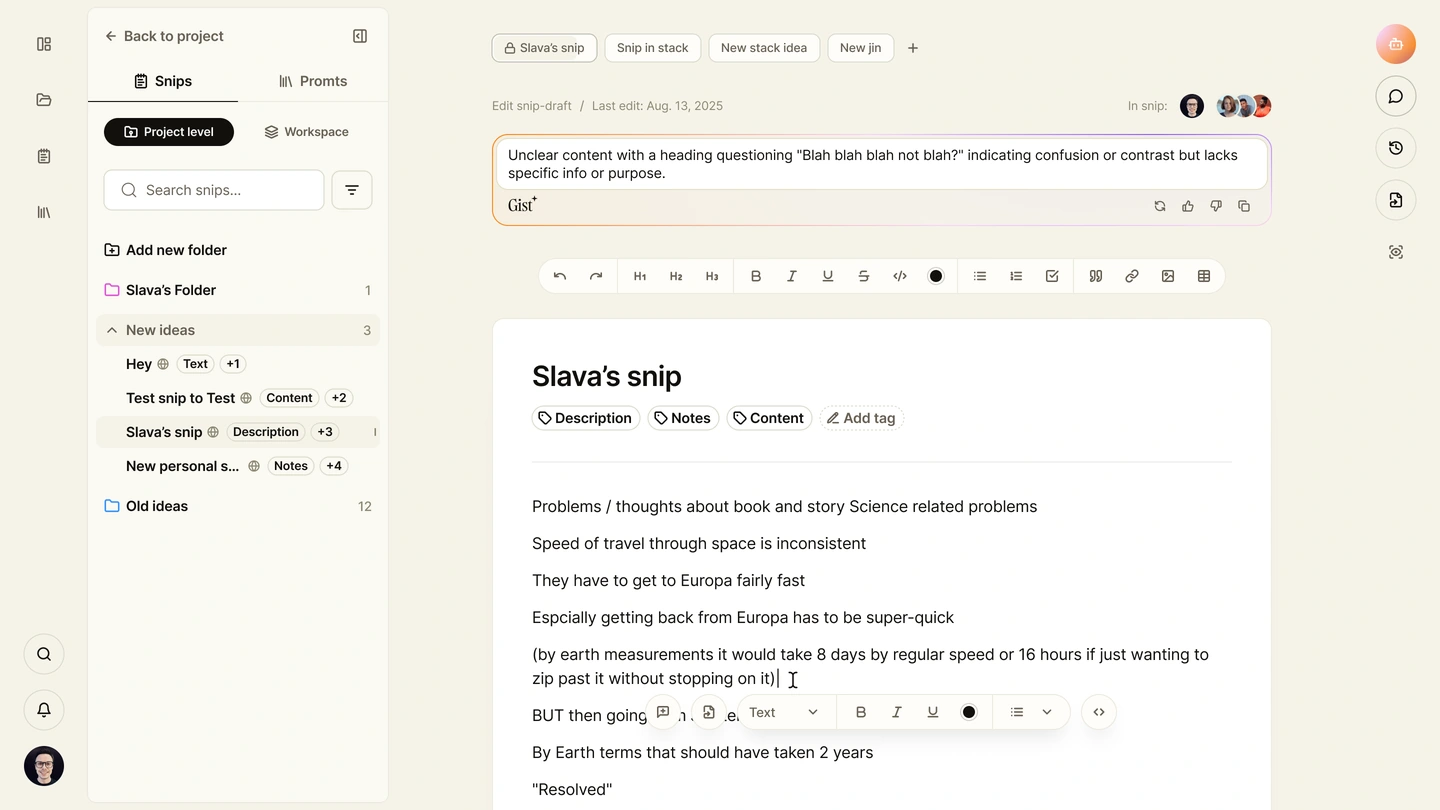The height and width of the screenshot is (810, 1440).
Task: Open the robot AI assistant avatar
Action: [x=1396, y=44]
